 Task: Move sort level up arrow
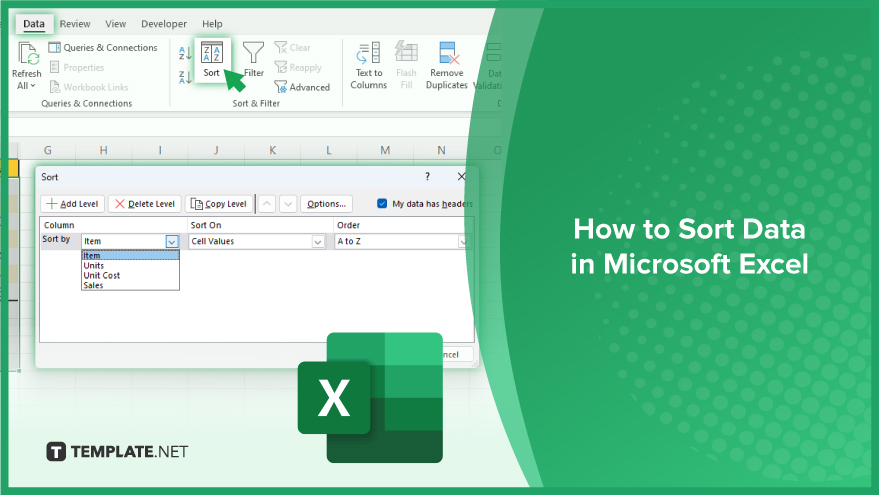click(x=267, y=204)
